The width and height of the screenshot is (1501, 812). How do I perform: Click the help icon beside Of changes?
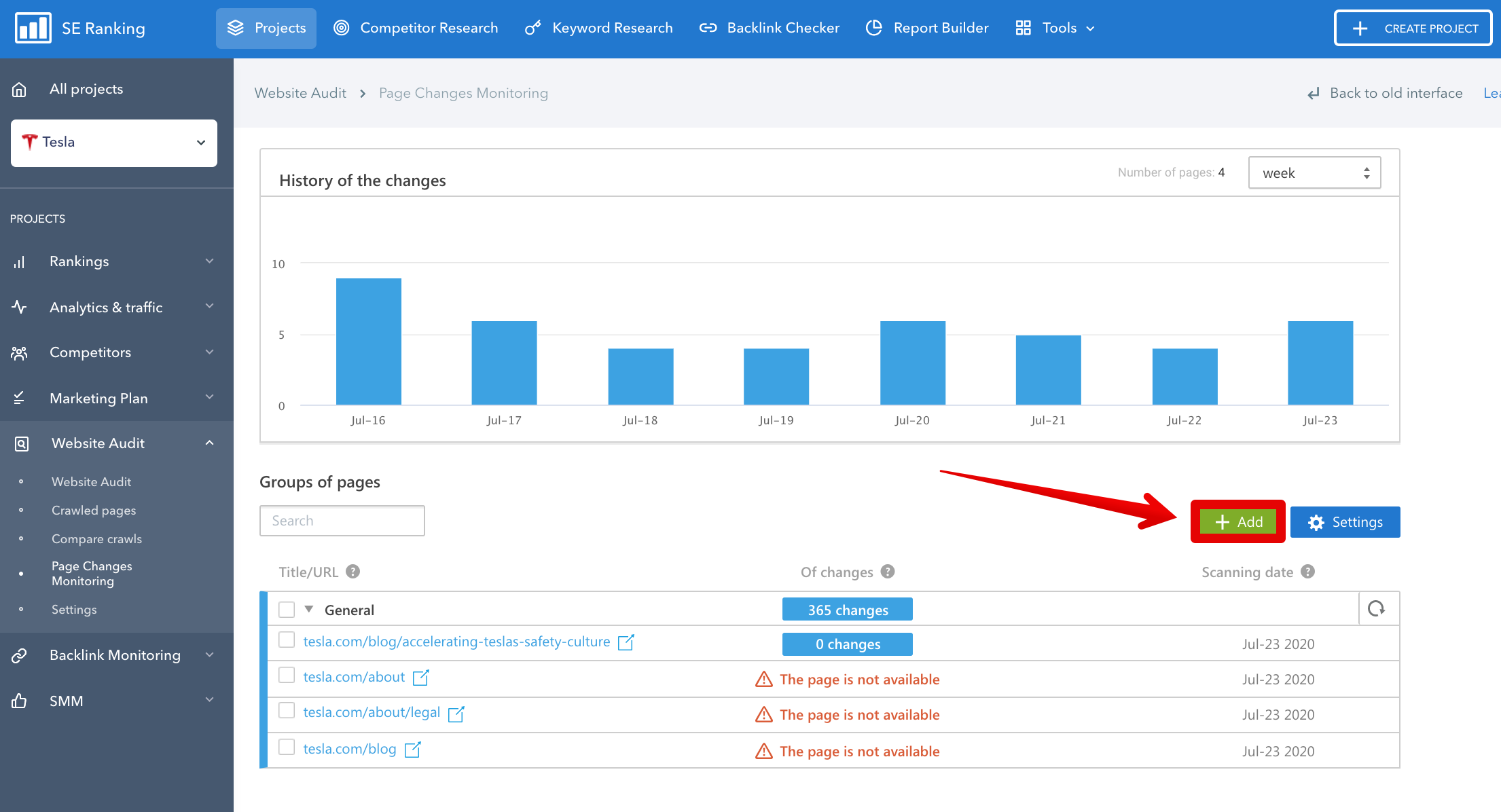(x=888, y=572)
